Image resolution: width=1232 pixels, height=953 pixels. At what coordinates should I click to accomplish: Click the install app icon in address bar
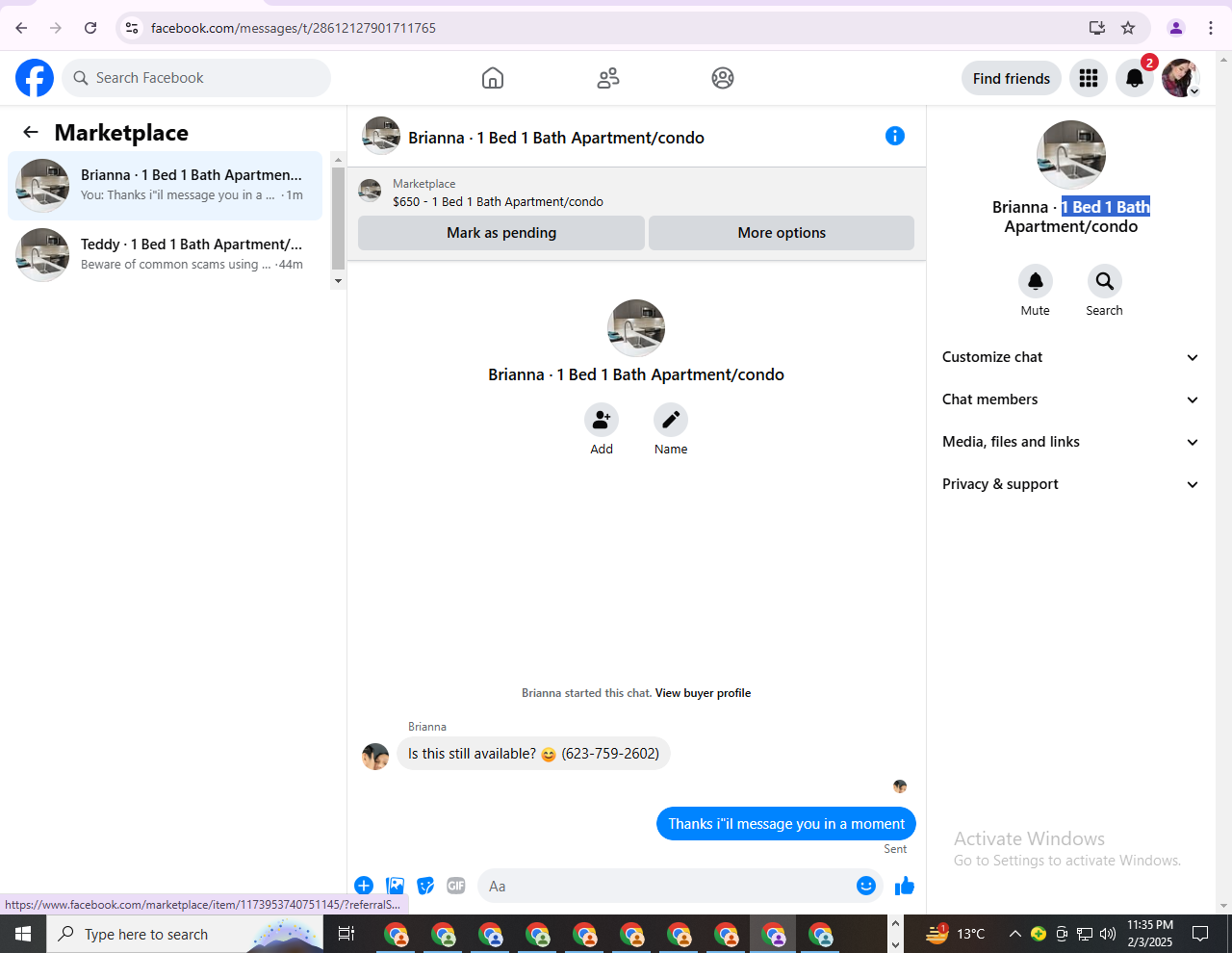pos(1097,28)
